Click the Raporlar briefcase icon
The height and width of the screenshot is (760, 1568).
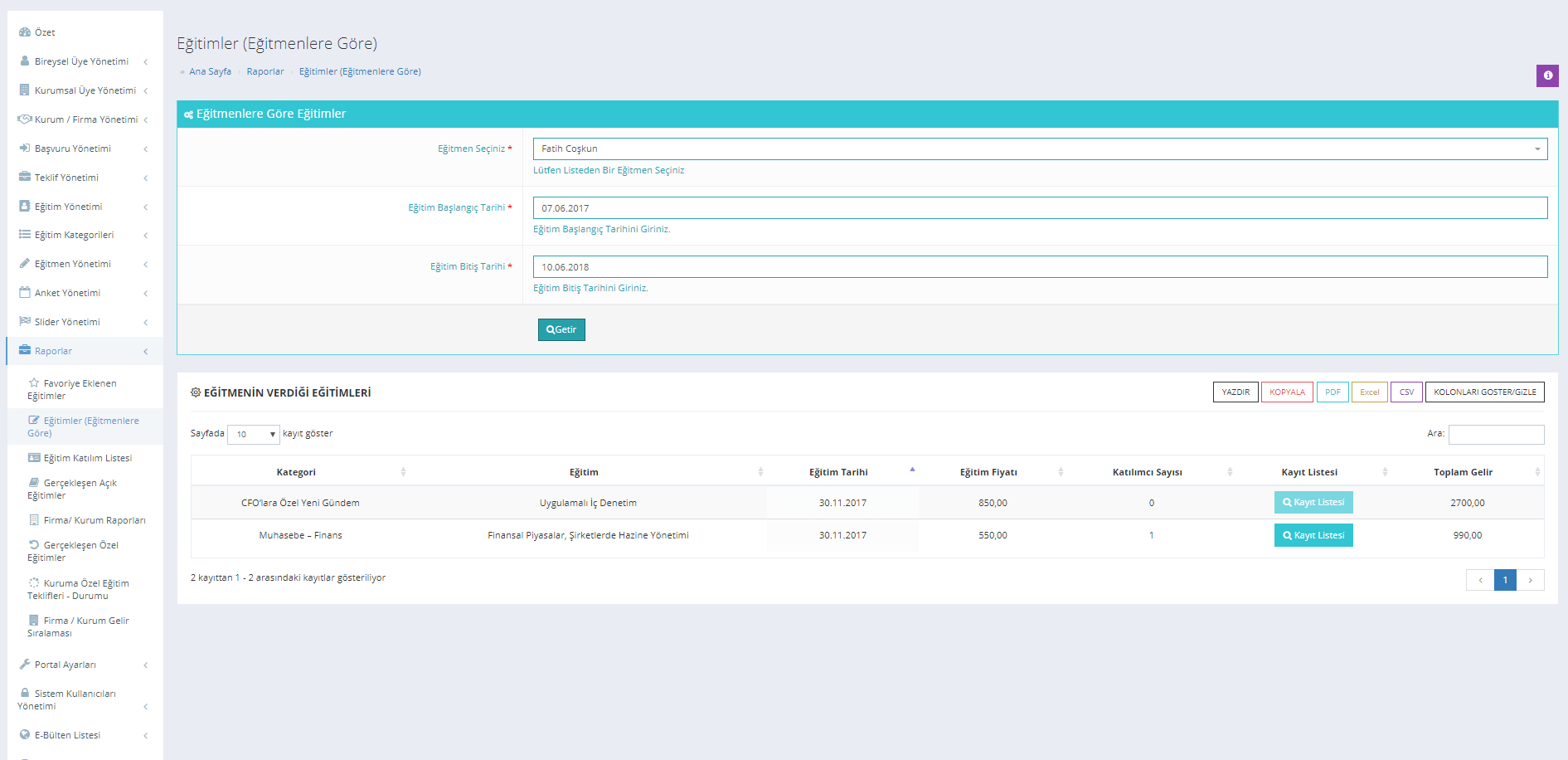[24, 350]
